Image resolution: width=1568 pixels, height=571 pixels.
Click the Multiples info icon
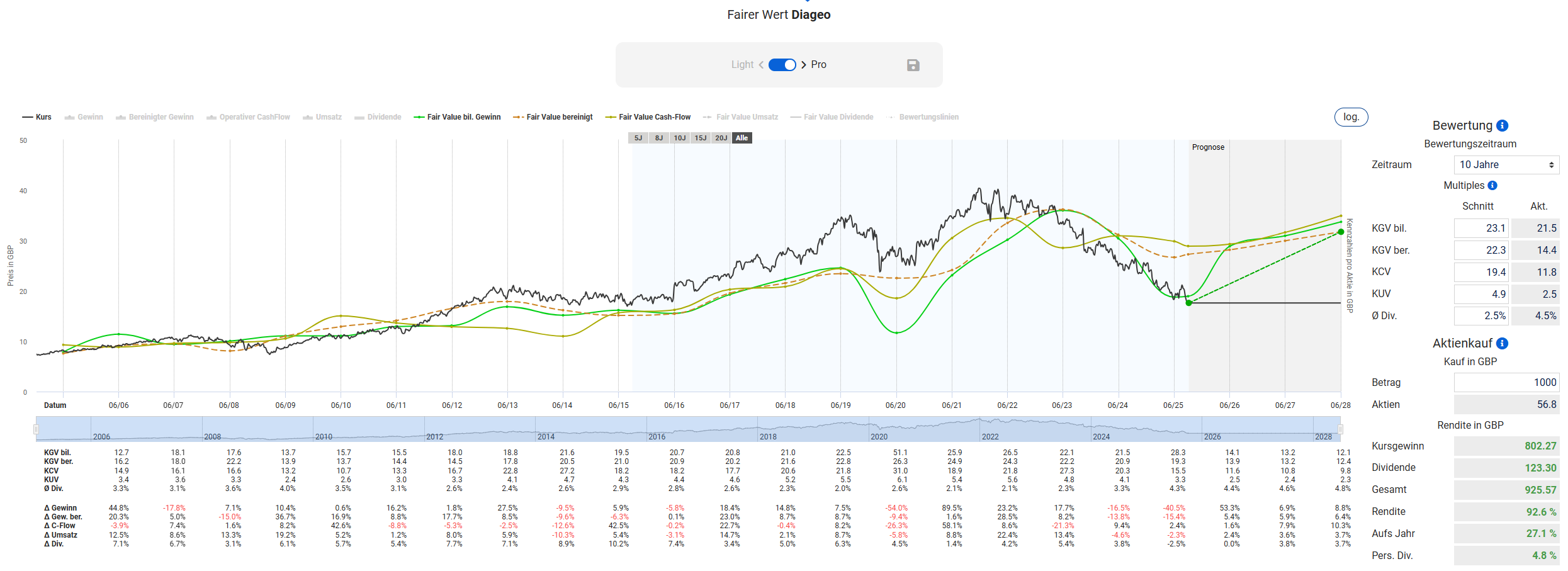pyautogui.click(x=1492, y=186)
